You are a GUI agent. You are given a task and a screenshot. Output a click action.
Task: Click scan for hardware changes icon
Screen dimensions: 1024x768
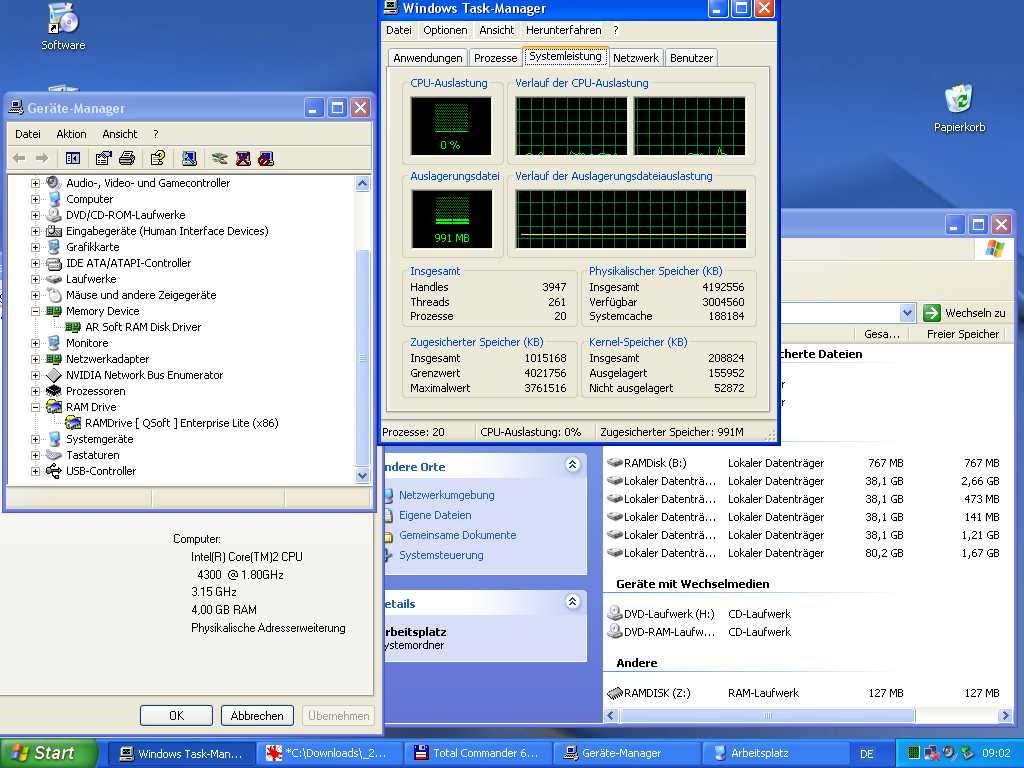click(189, 158)
